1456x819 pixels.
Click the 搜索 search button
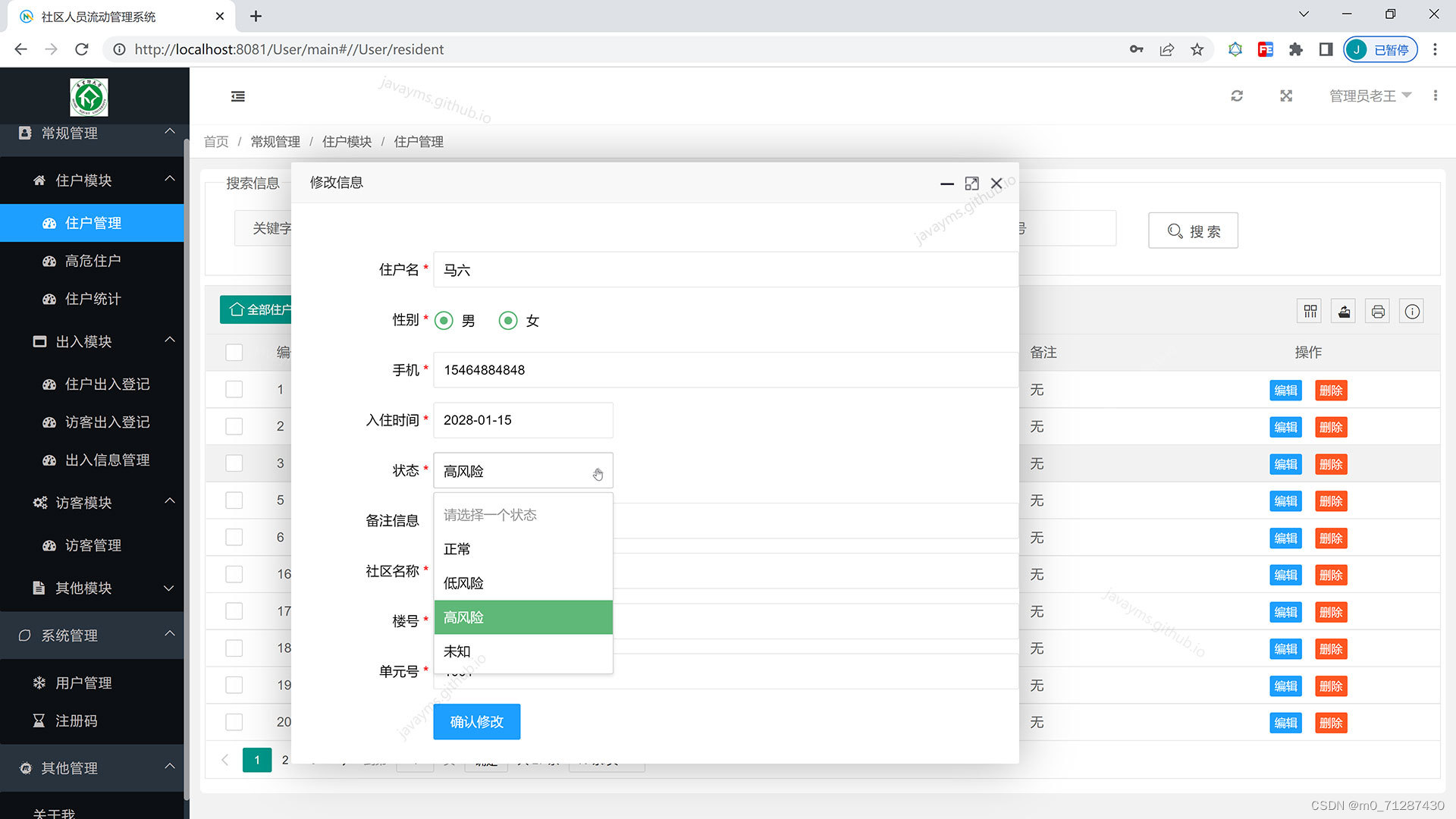point(1193,231)
